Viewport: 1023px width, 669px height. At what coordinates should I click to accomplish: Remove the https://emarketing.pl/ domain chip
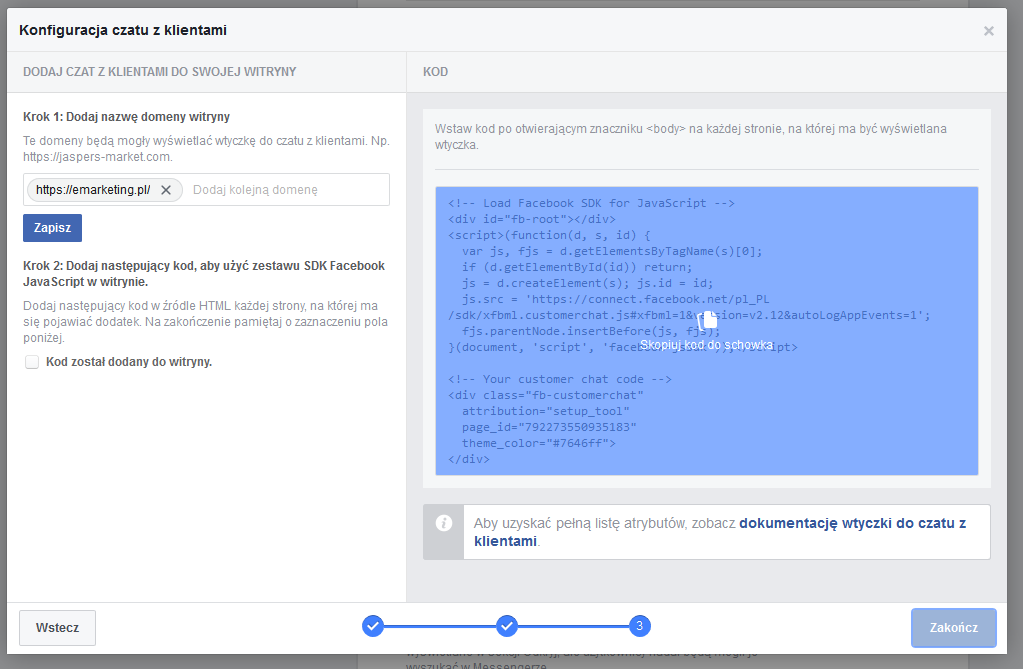tap(166, 190)
